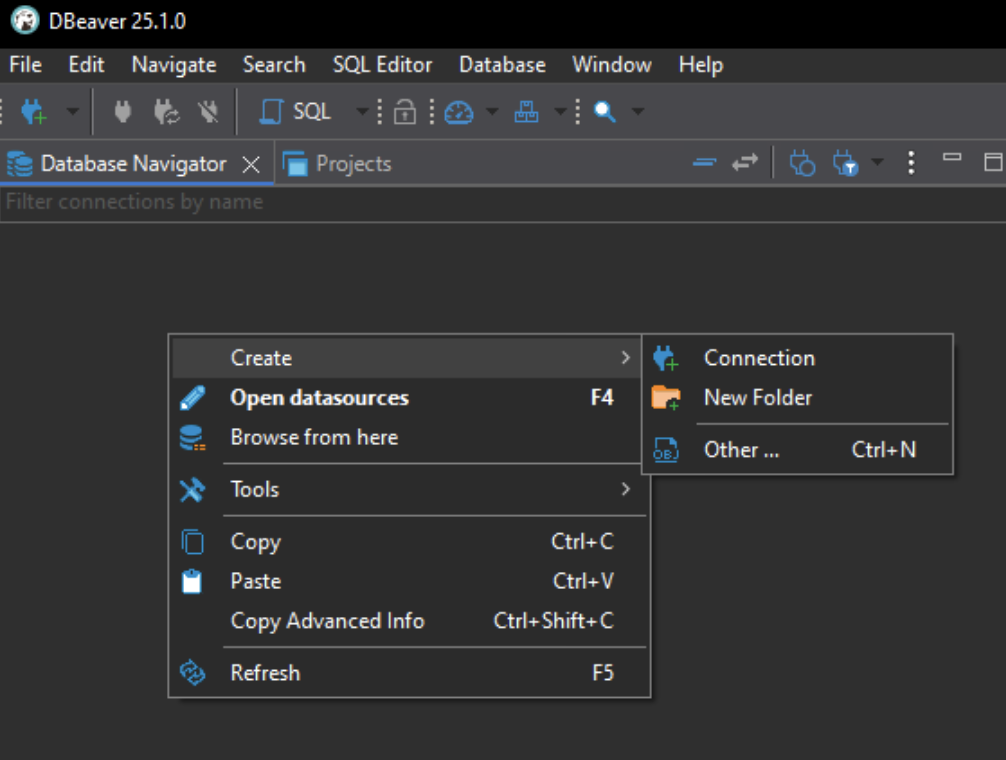The image size is (1006, 760).
Task: Expand the SQL button dropdown arrow
Action: pos(362,112)
